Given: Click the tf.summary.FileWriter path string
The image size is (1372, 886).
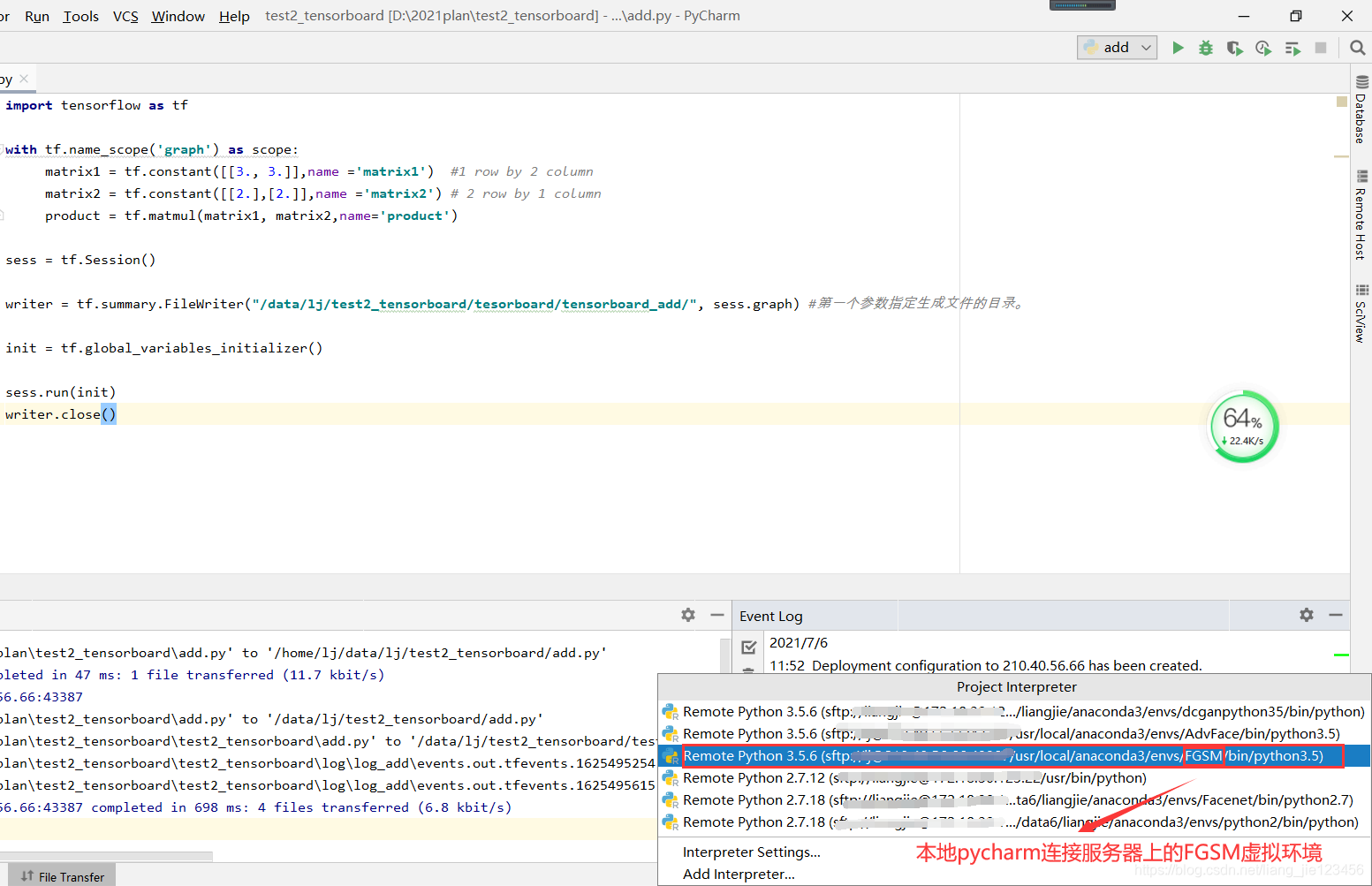Looking at the screenshot, I should click(473, 304).
